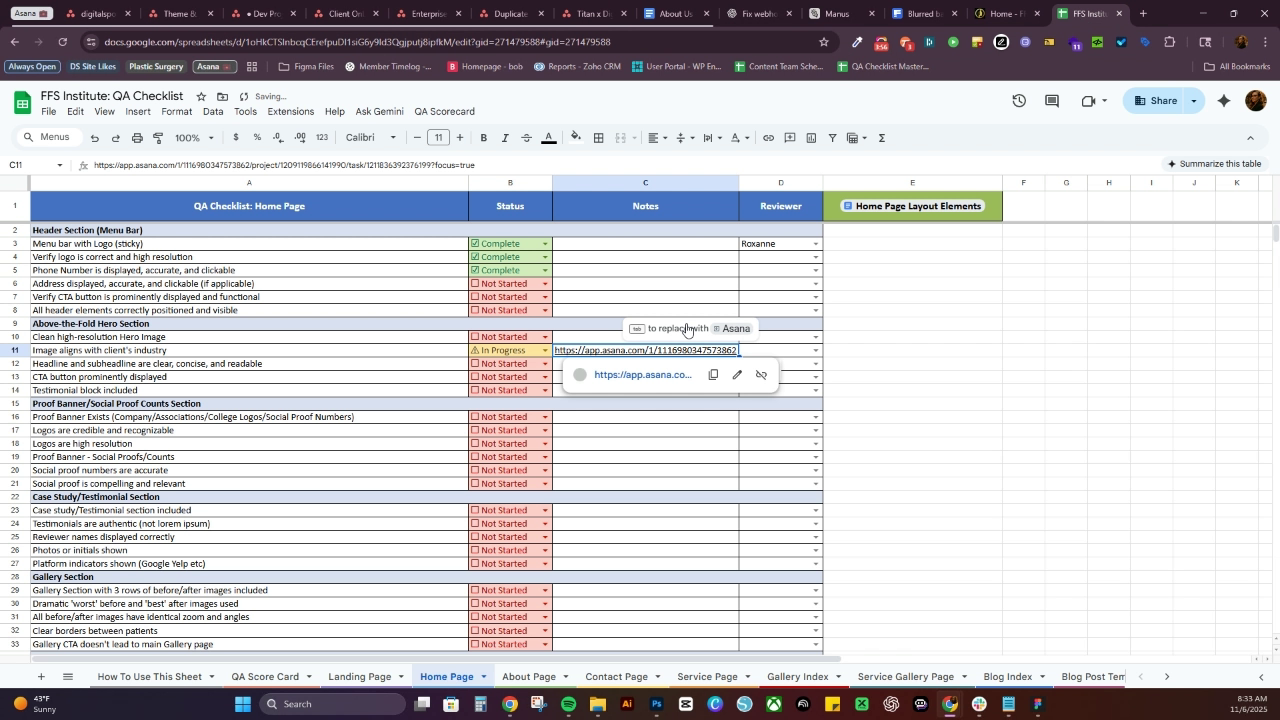The image size is (1280, 720).
Task: Switch to the Landing Page sheet tab
Action: click(360, 677)
